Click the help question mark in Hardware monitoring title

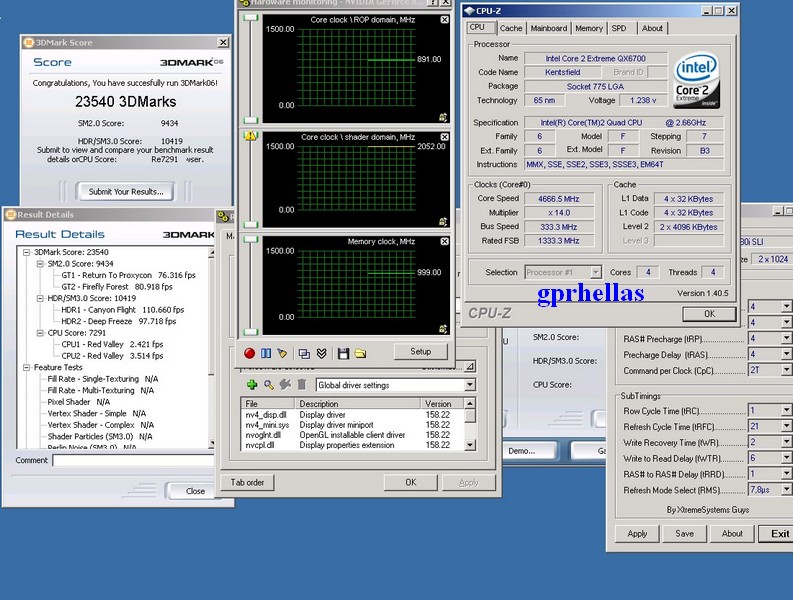click(432, 3)
